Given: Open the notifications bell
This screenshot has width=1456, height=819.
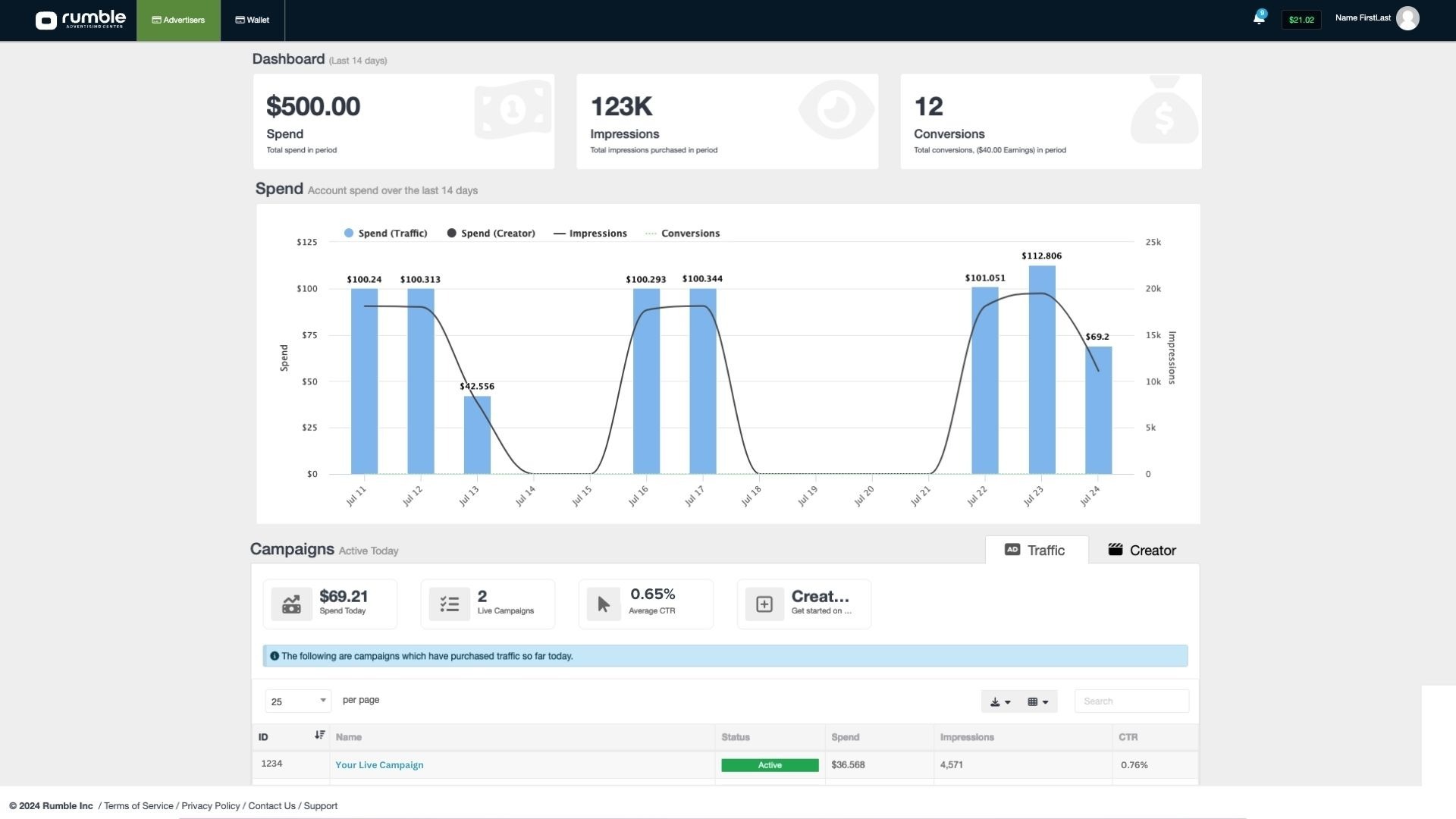Looking at the screenshot, I should pos(1258,19).
